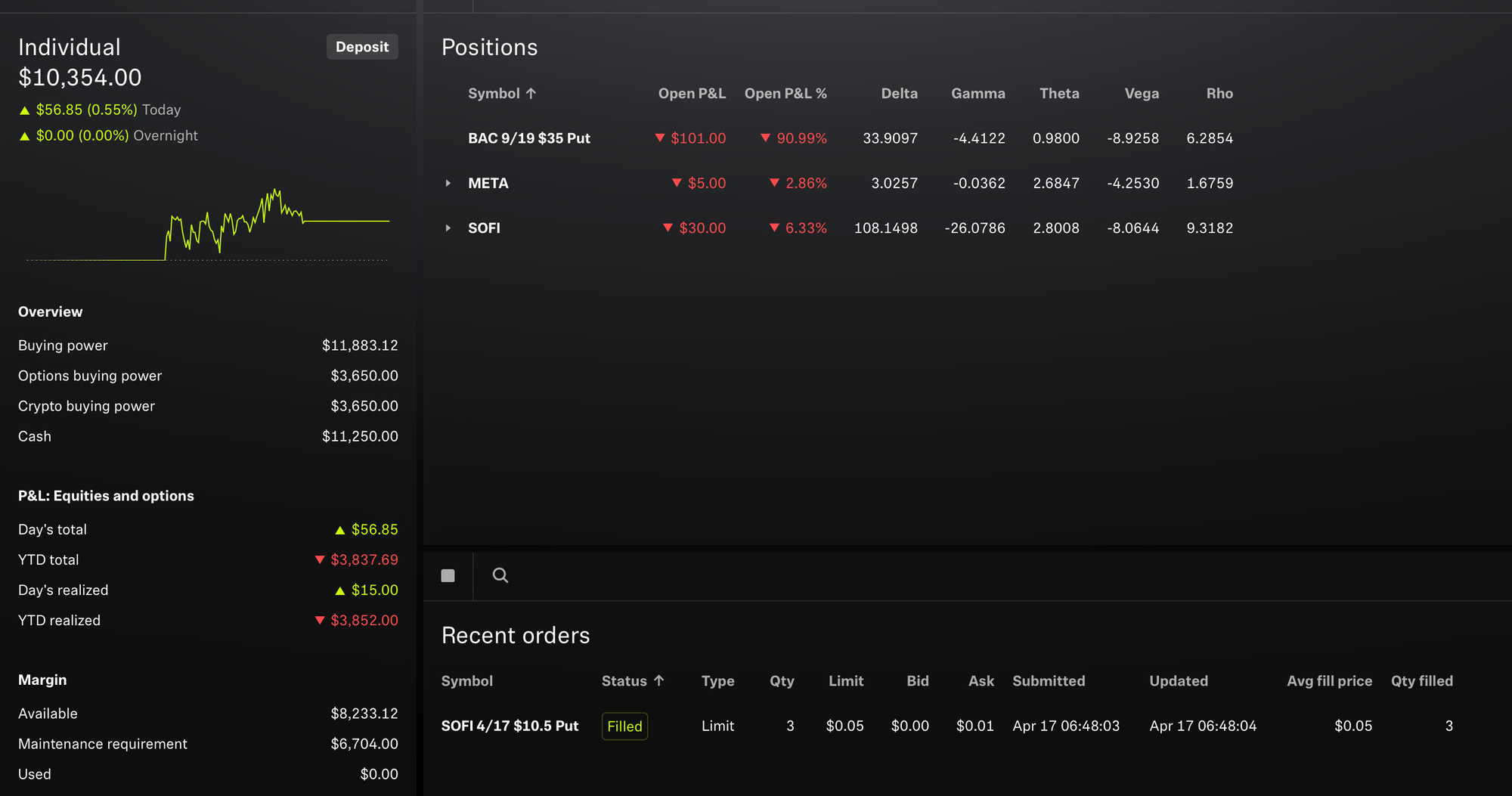
Task: Sort recent orders by Updated header
Action: point(1179,680)
